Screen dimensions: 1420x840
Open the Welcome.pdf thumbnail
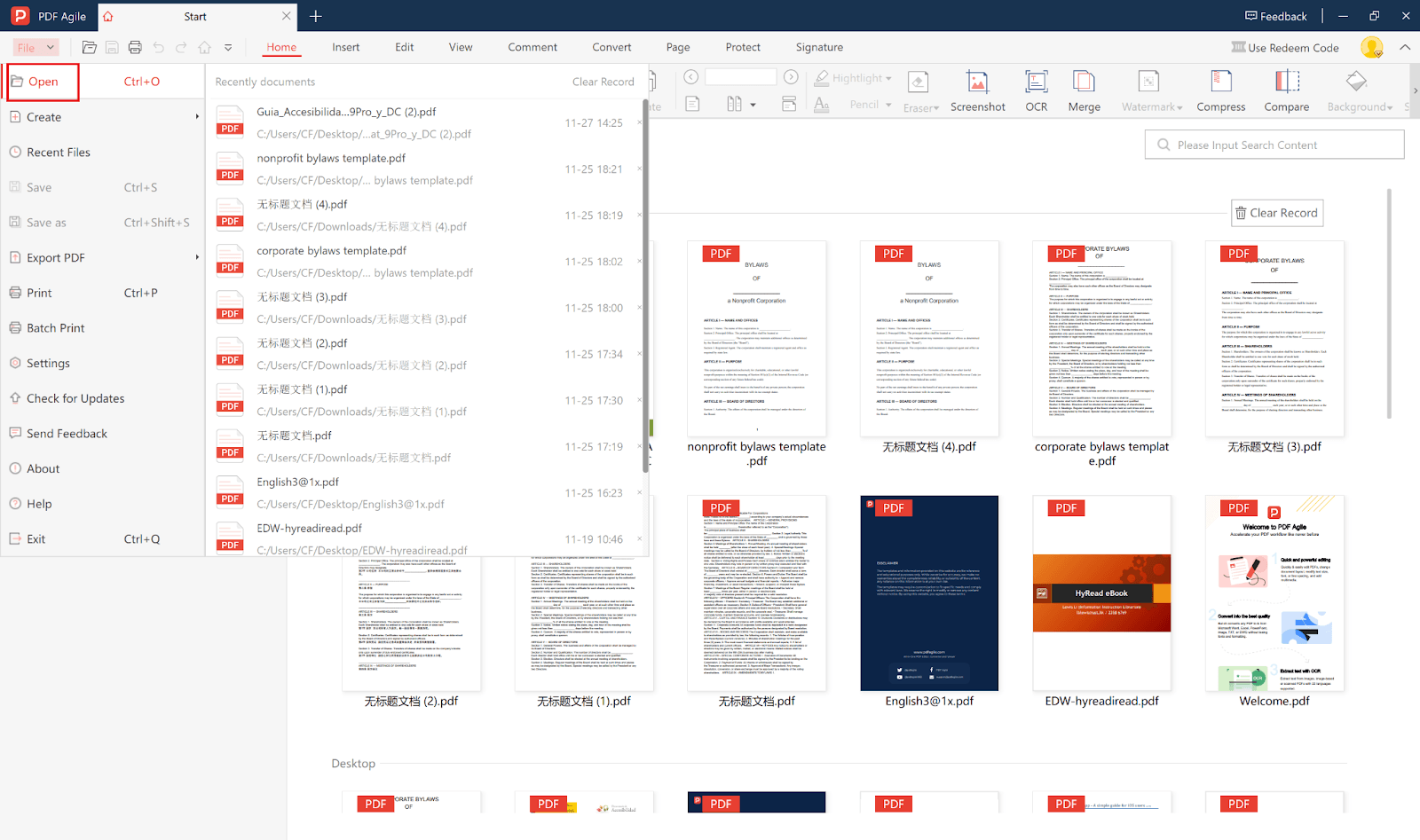pos(1274,593)
